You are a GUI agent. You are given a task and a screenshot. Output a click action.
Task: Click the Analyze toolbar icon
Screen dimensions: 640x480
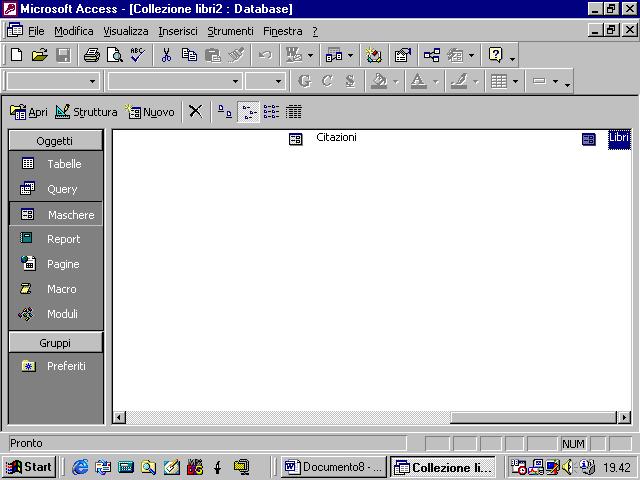(334, 55)
